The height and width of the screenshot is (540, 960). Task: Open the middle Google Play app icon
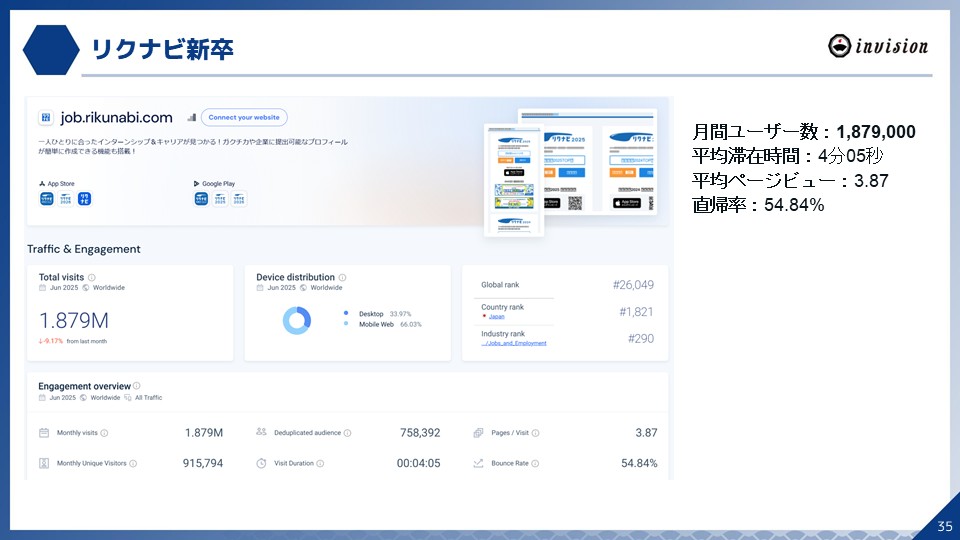tap(220, 198)
